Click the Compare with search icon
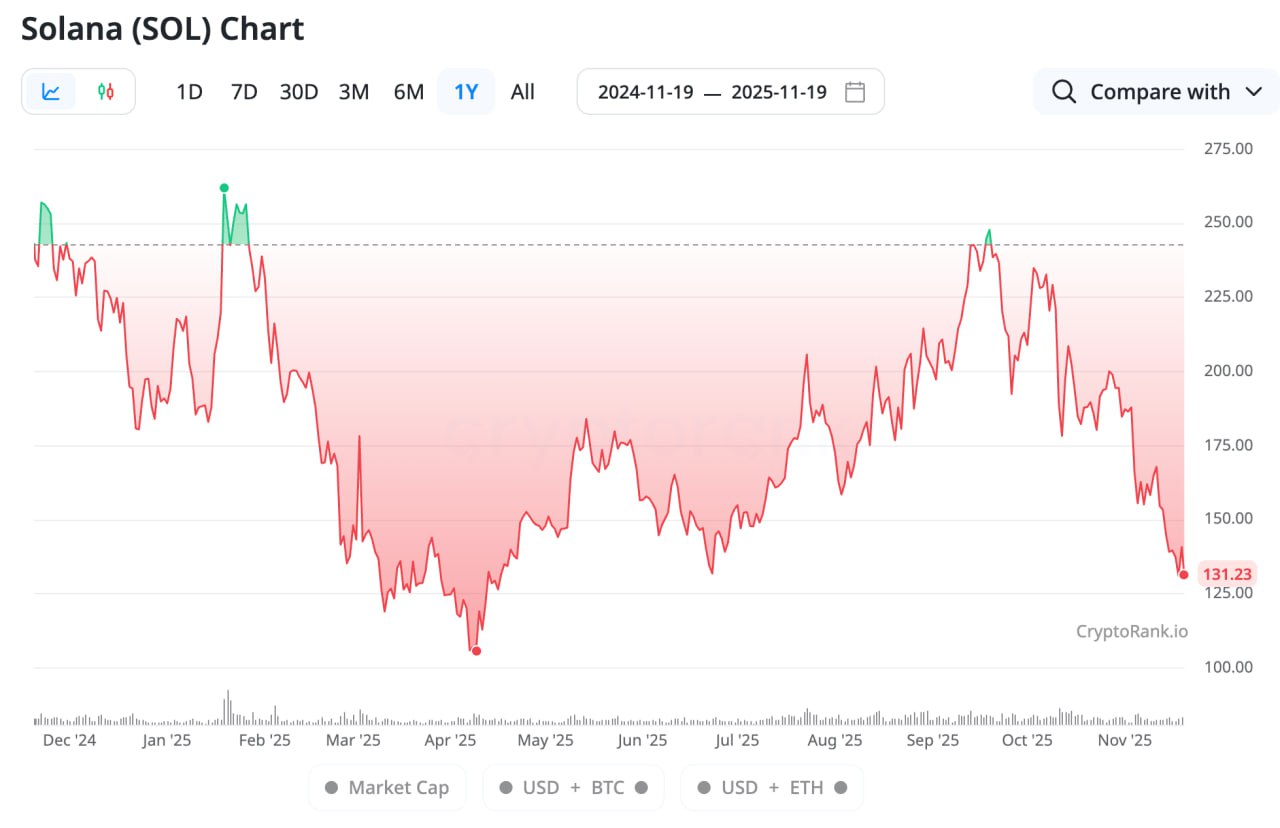This screenshot has width=1280, height=828. point(1064,92)
